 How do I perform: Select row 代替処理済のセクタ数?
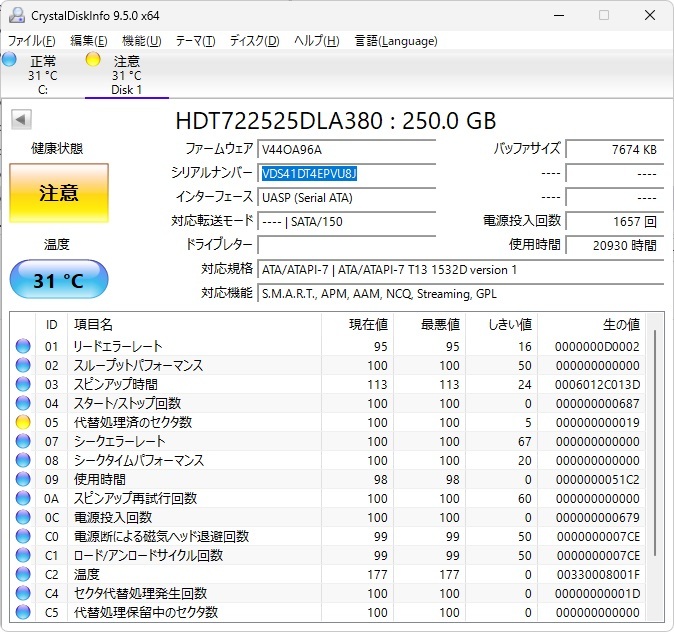click(327, 422)
